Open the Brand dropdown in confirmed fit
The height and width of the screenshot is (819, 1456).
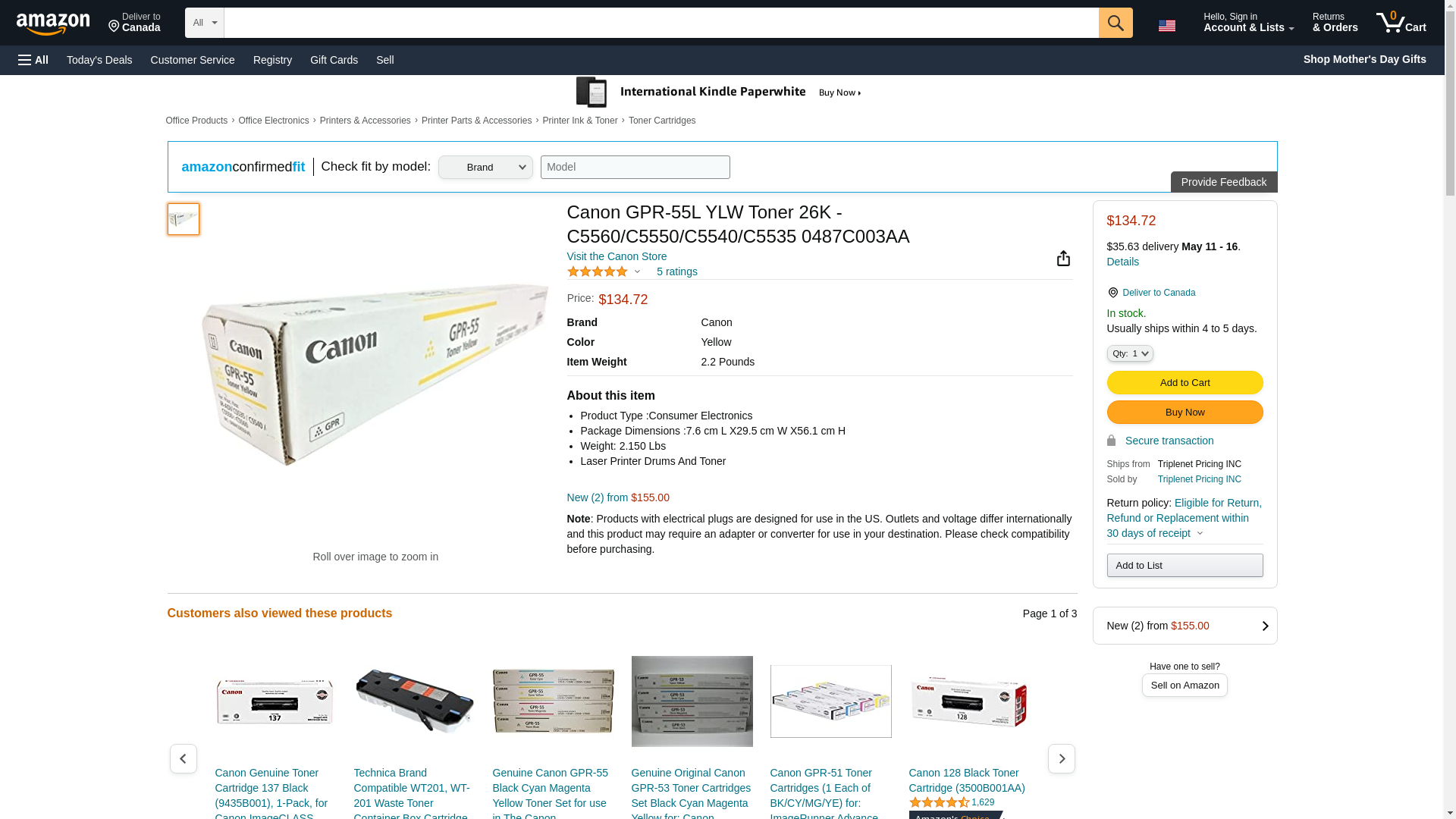(x=485, y=168)
